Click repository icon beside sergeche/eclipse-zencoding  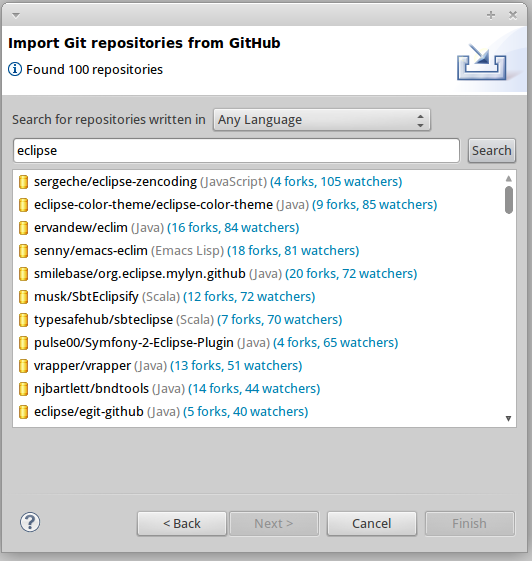23,182
